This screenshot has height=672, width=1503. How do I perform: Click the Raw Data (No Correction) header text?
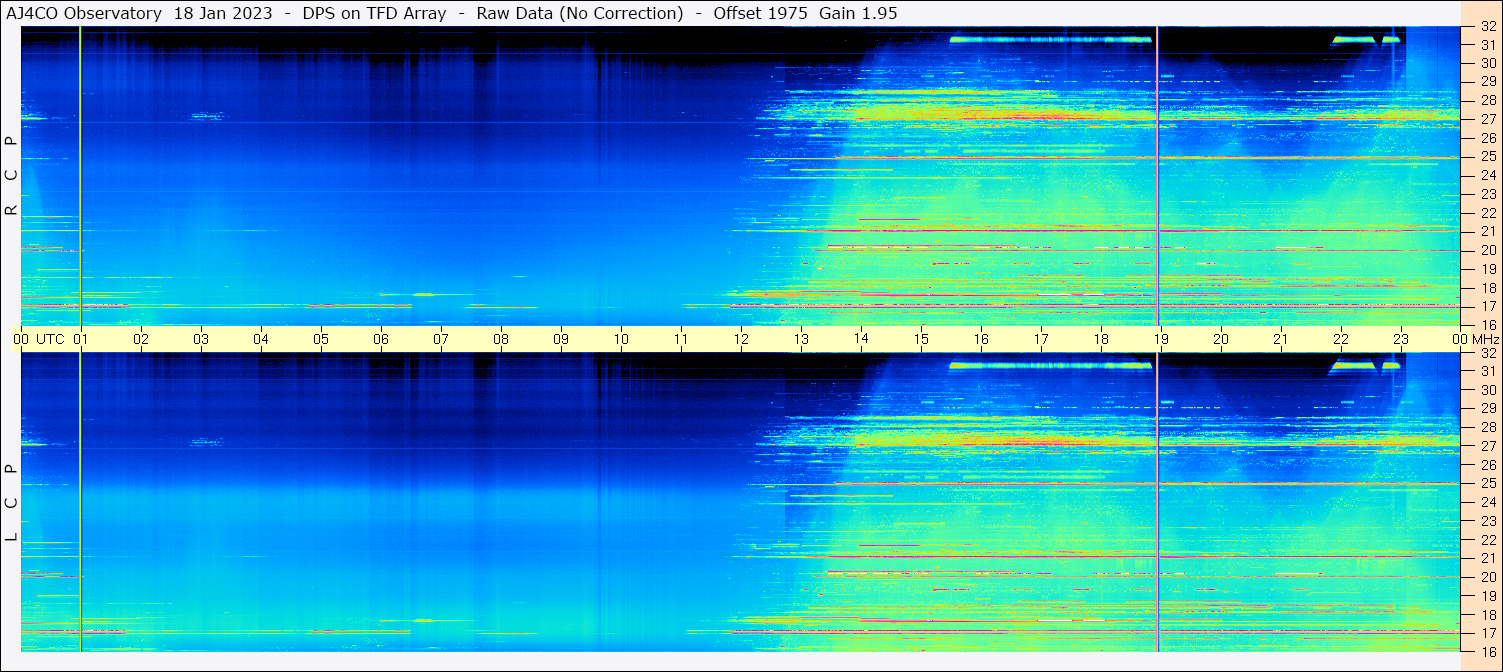click(x=580, y=13)
